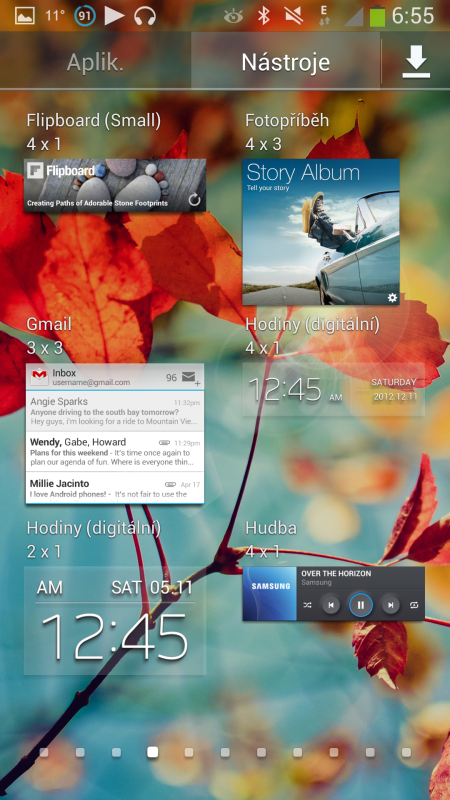Screen dimensions: 450x800
Task: Open the downloaded apps icon
Action: [416, 61]
